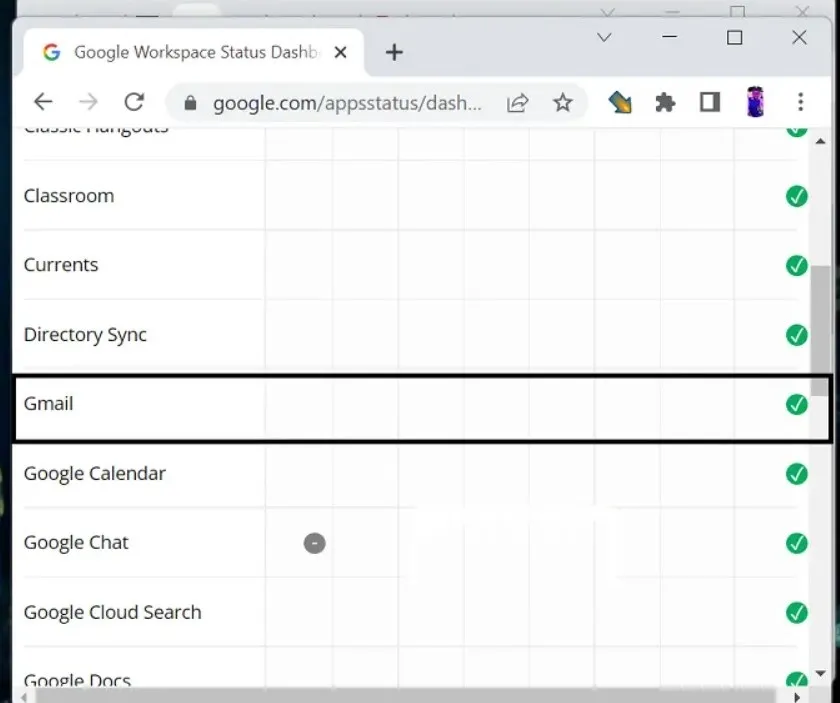The width and height of the screenshot is (840, 703).
Task: Click the Google Chat status checkmark
Action: [x=797, y=543]
